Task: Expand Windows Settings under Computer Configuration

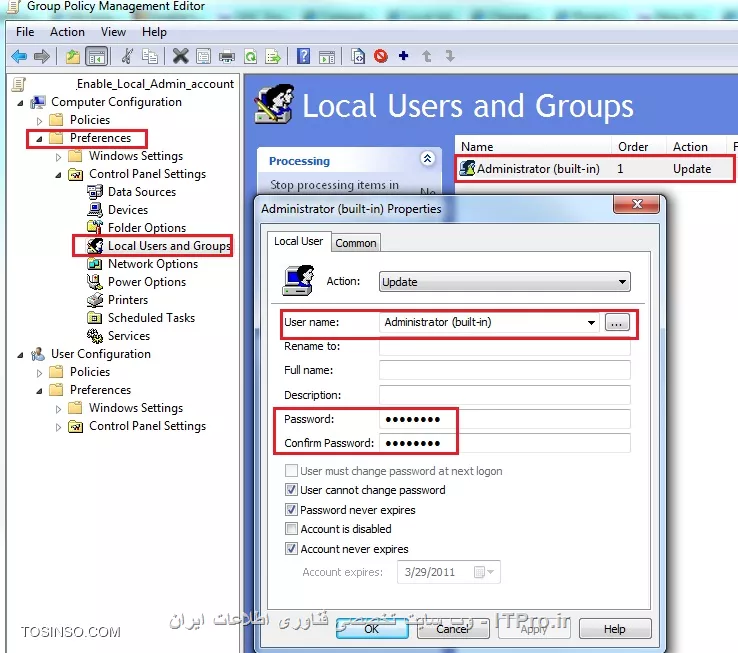Action: 58,157
